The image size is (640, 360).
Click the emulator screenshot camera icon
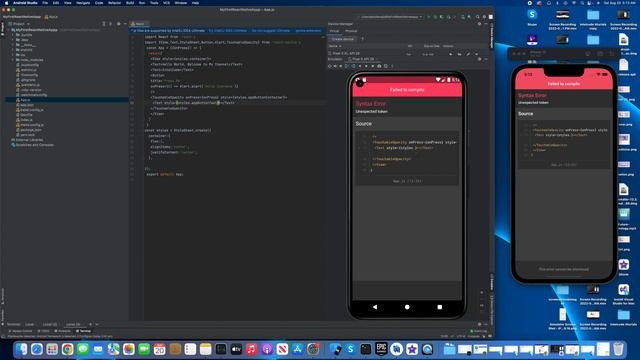pos(379,66)
